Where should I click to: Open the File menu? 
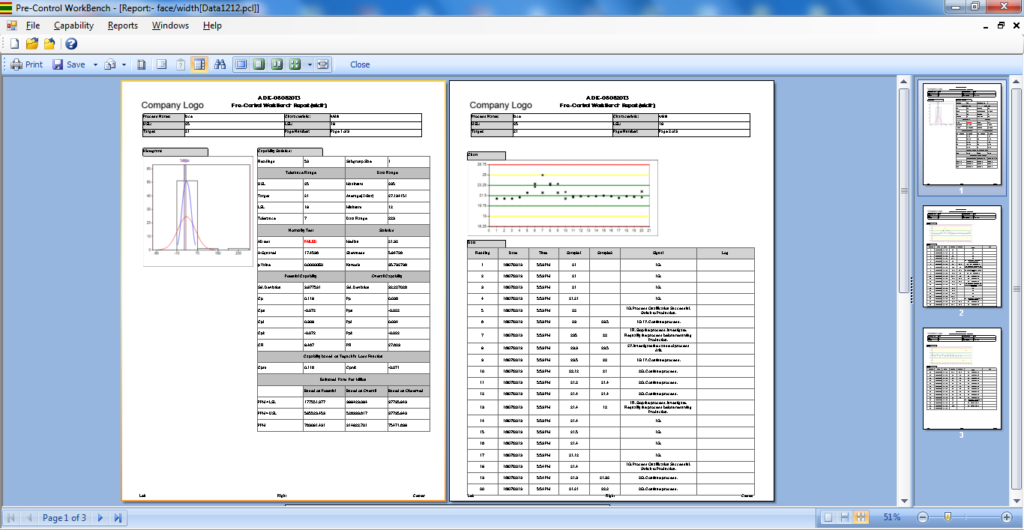(x=33, y=25)
